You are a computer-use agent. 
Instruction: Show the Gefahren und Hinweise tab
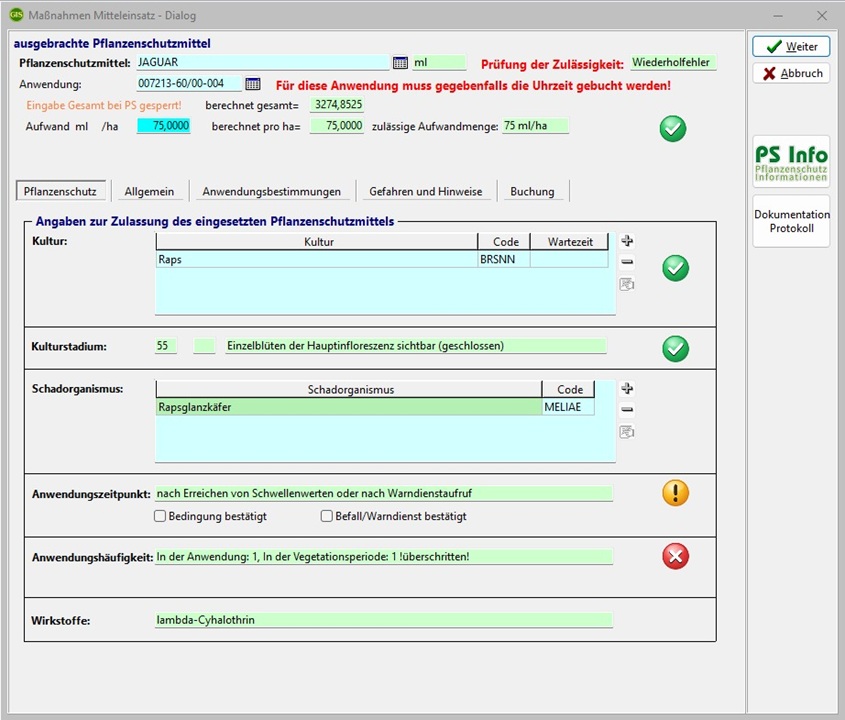pyautogui.click(x=426, y=191)
